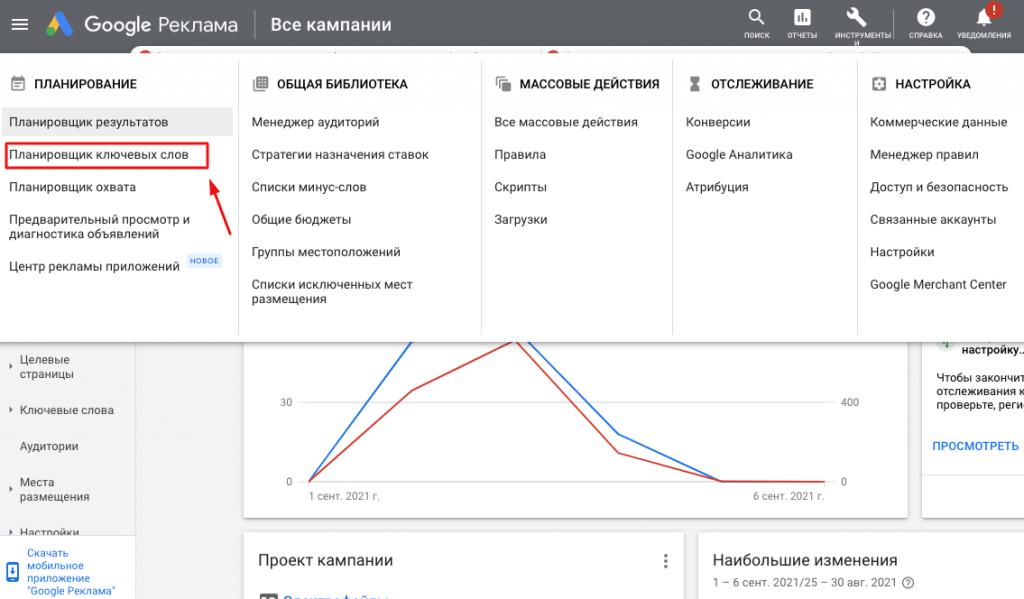Image resolution: width=1024 pixels, height=599 pixels.
Task: Click the Наибольшие изменения heading
Action: [805, 560]
